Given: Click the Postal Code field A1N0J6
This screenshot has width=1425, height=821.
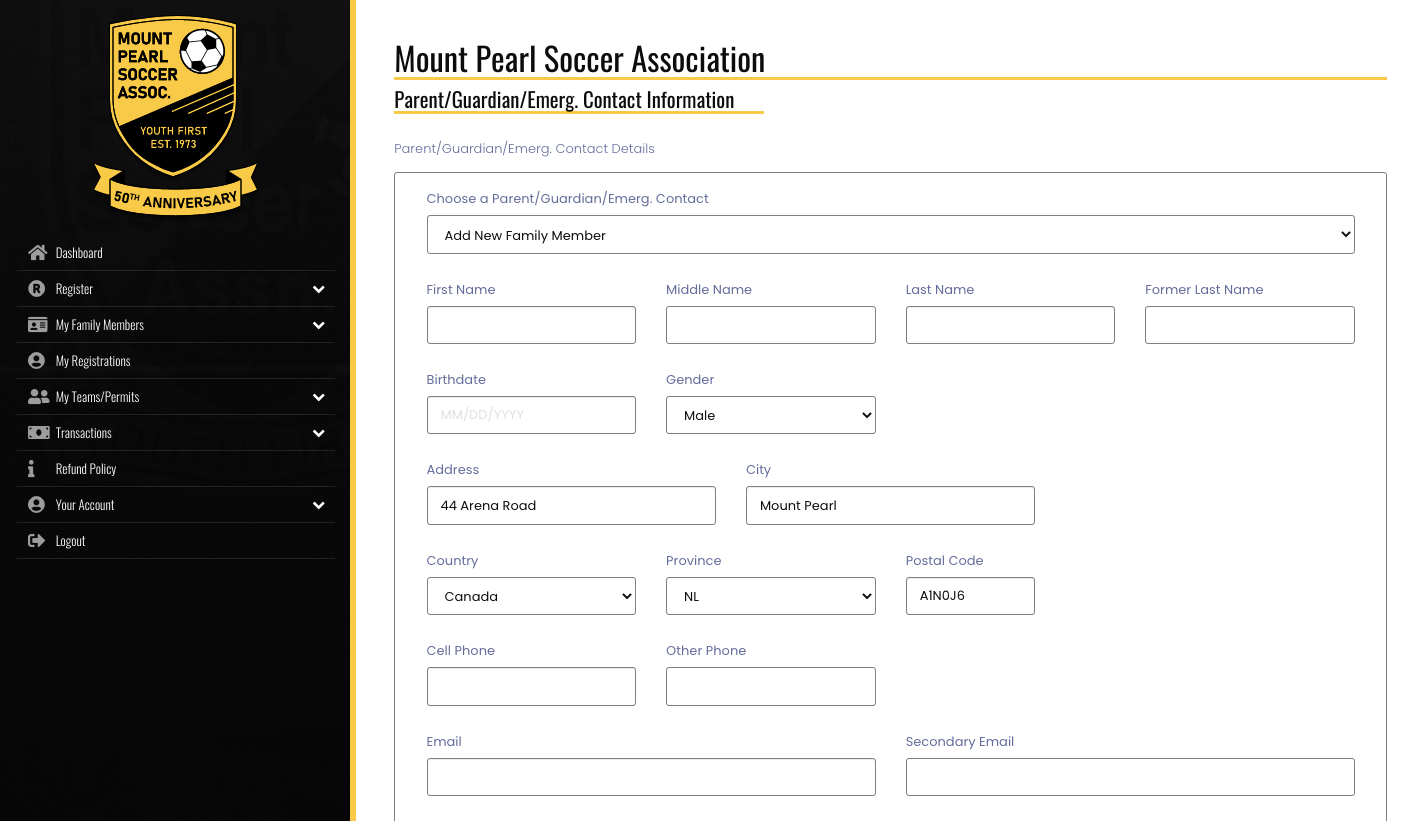Looking at the screenshot, I should (970, 596).
